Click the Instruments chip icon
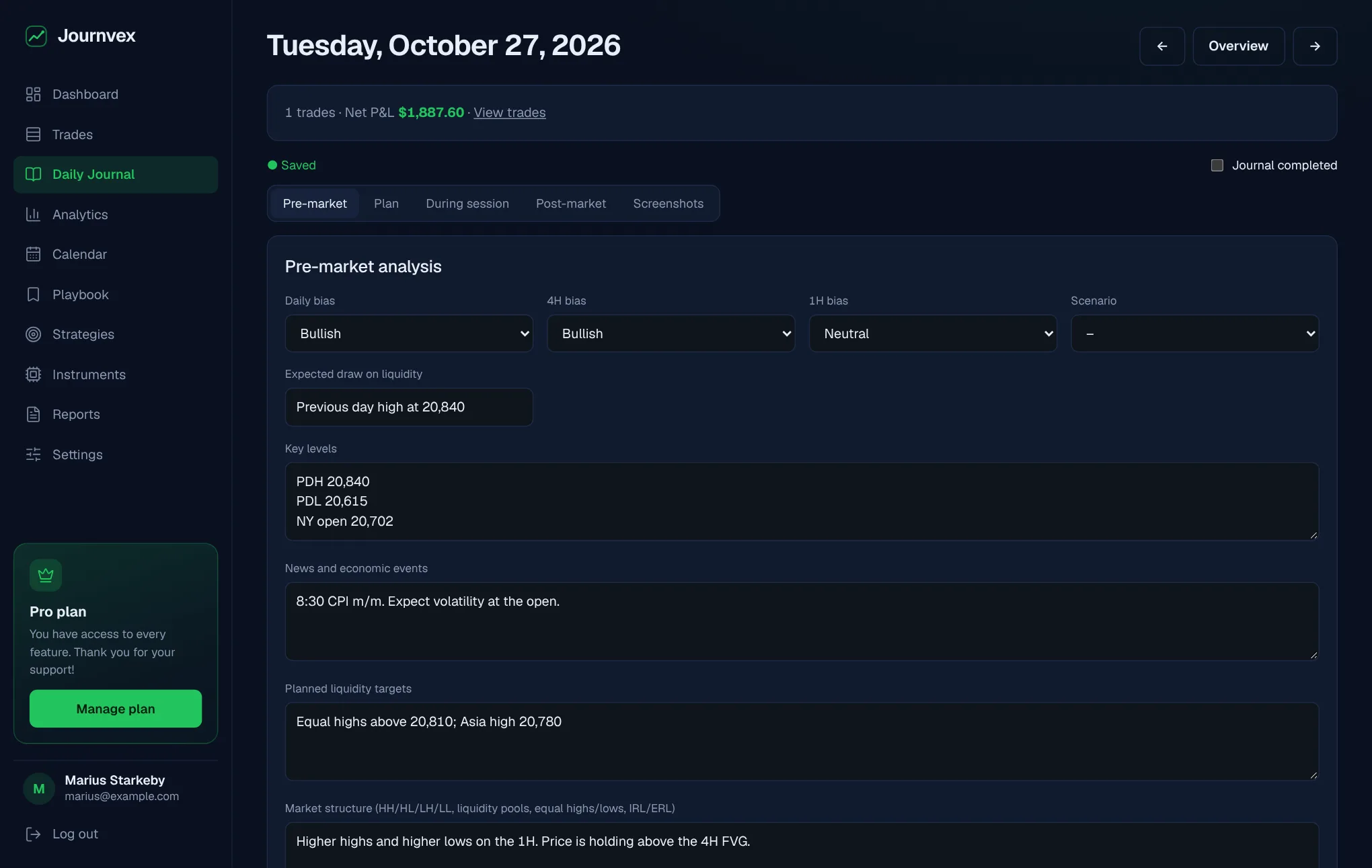Image resolution: width=1372 pixels, height=868 pixels. [x=33, y=374]
